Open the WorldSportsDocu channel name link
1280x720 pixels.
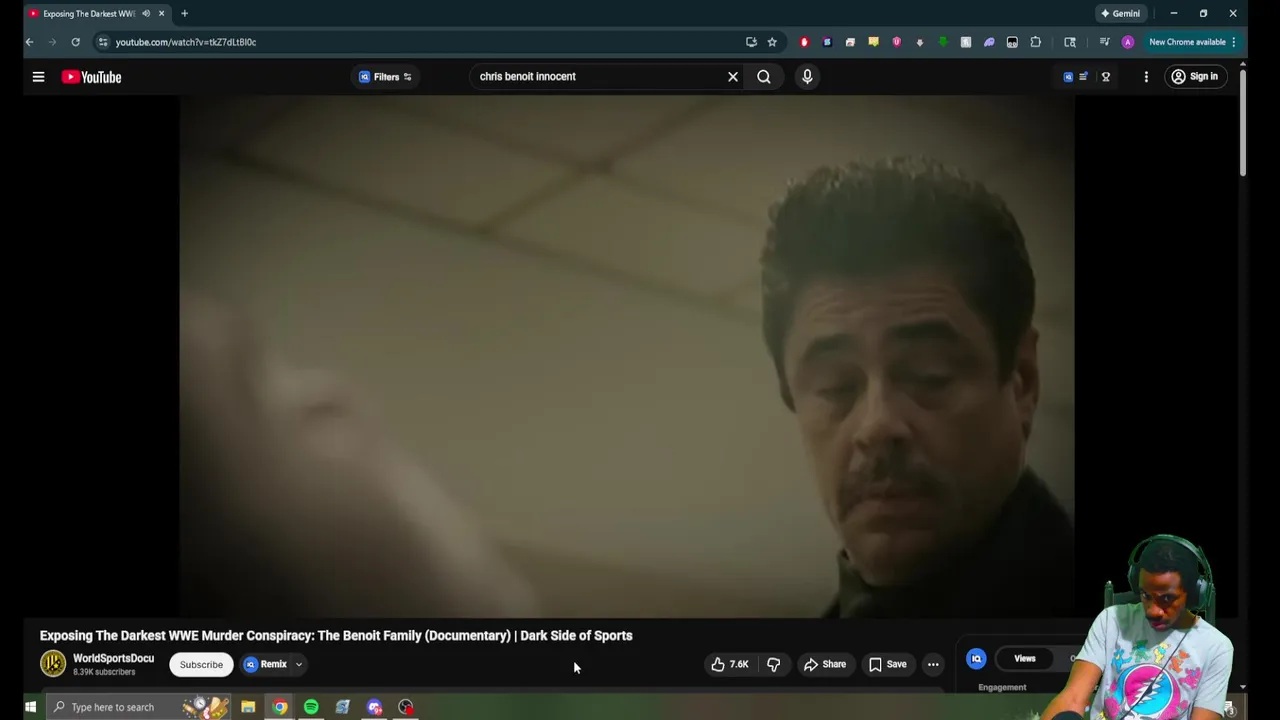113,658
